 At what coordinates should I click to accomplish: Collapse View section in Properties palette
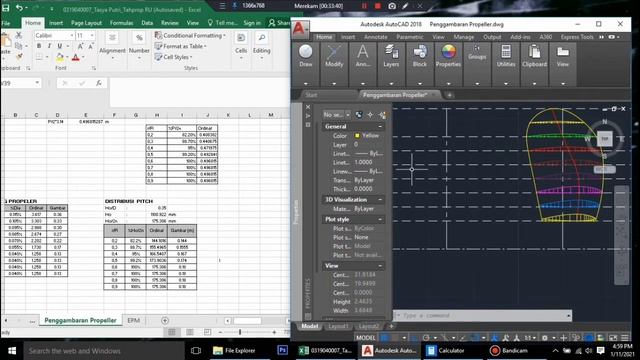tap(380, 266)
